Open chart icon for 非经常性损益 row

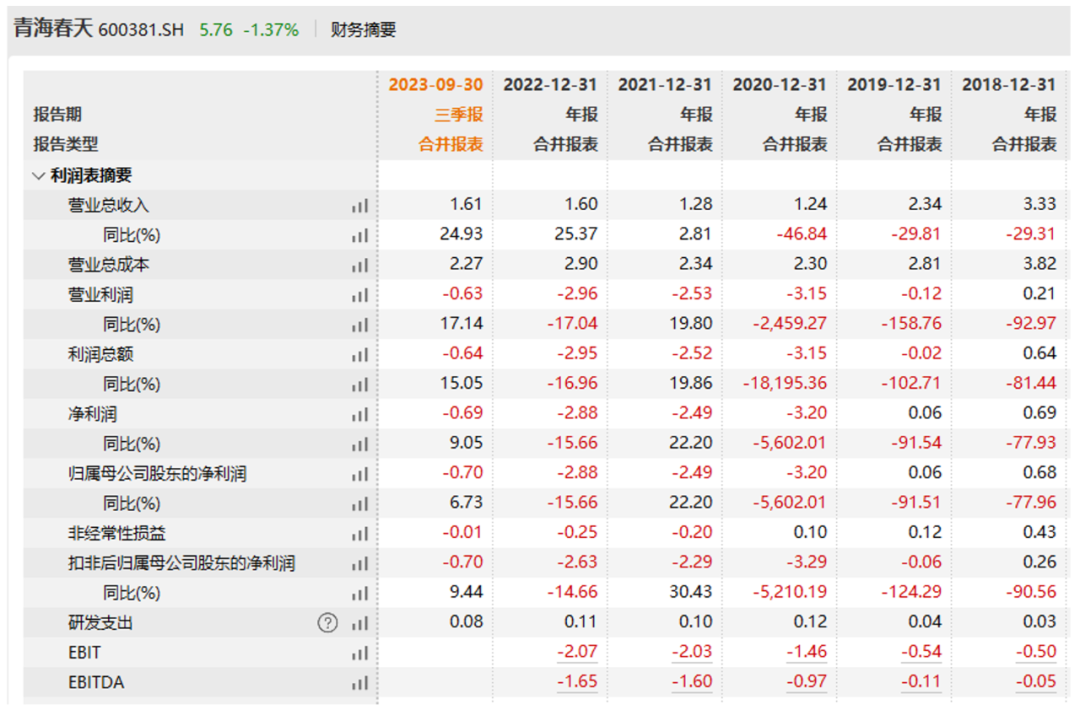coord(360,534)
